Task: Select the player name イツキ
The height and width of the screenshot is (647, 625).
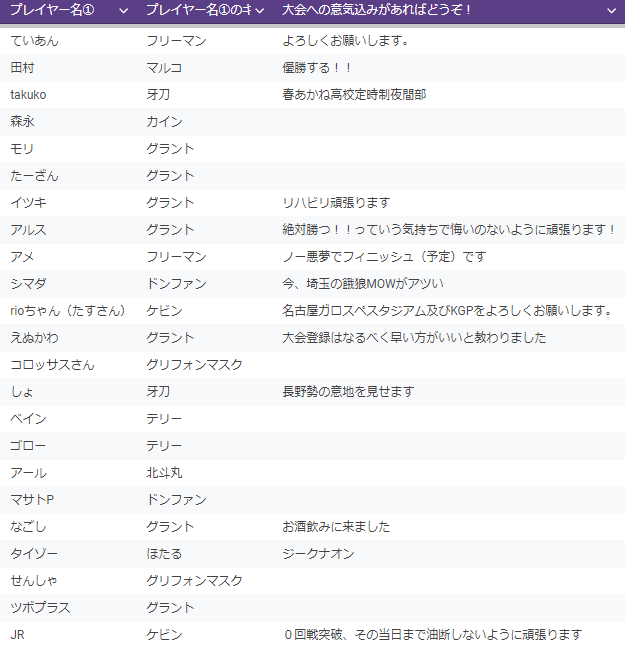Action: tap(28, 203)
